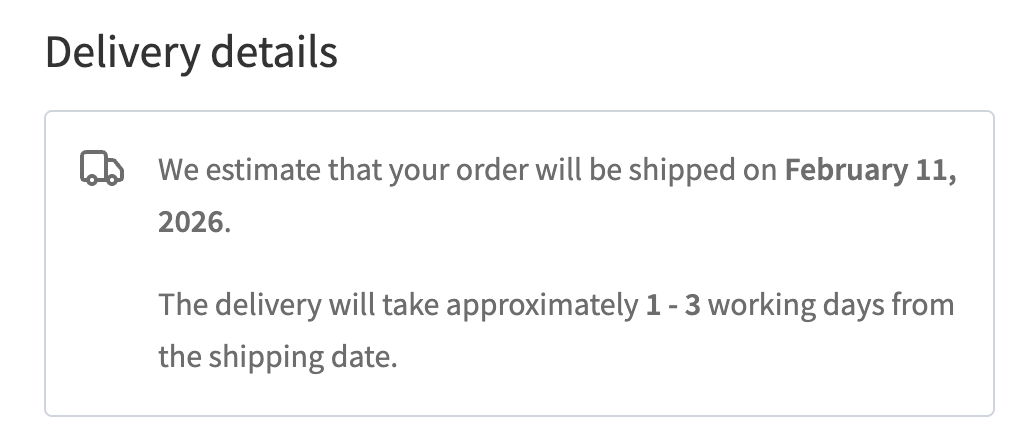Click "We" at the start of the estimate
The height and width of the screenshot is (448, 1028).
click(x=177, y=169)
